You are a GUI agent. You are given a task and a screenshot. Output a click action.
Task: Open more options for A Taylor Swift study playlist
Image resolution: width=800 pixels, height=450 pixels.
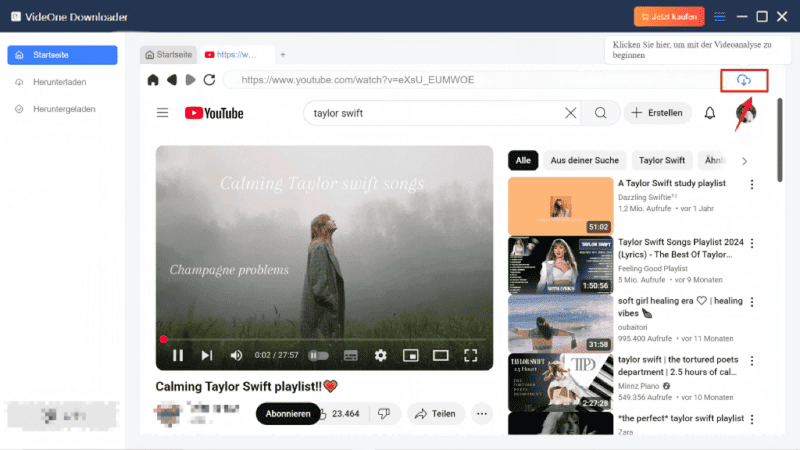click(752, 185)
